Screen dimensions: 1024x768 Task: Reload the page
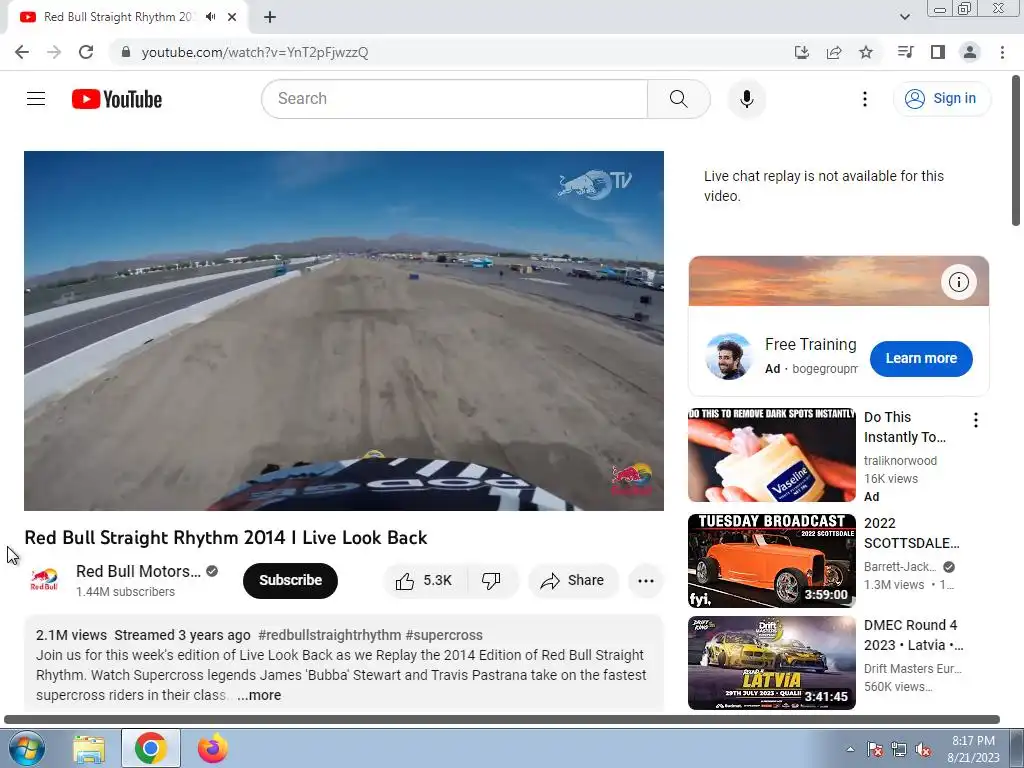click(86, 52)
